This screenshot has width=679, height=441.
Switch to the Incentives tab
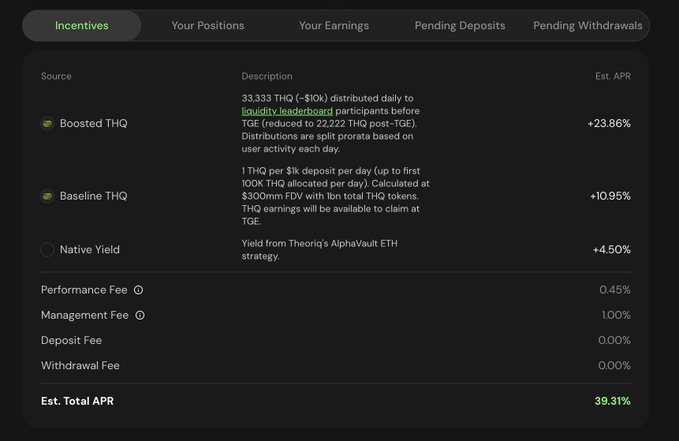tap(82, 25)
